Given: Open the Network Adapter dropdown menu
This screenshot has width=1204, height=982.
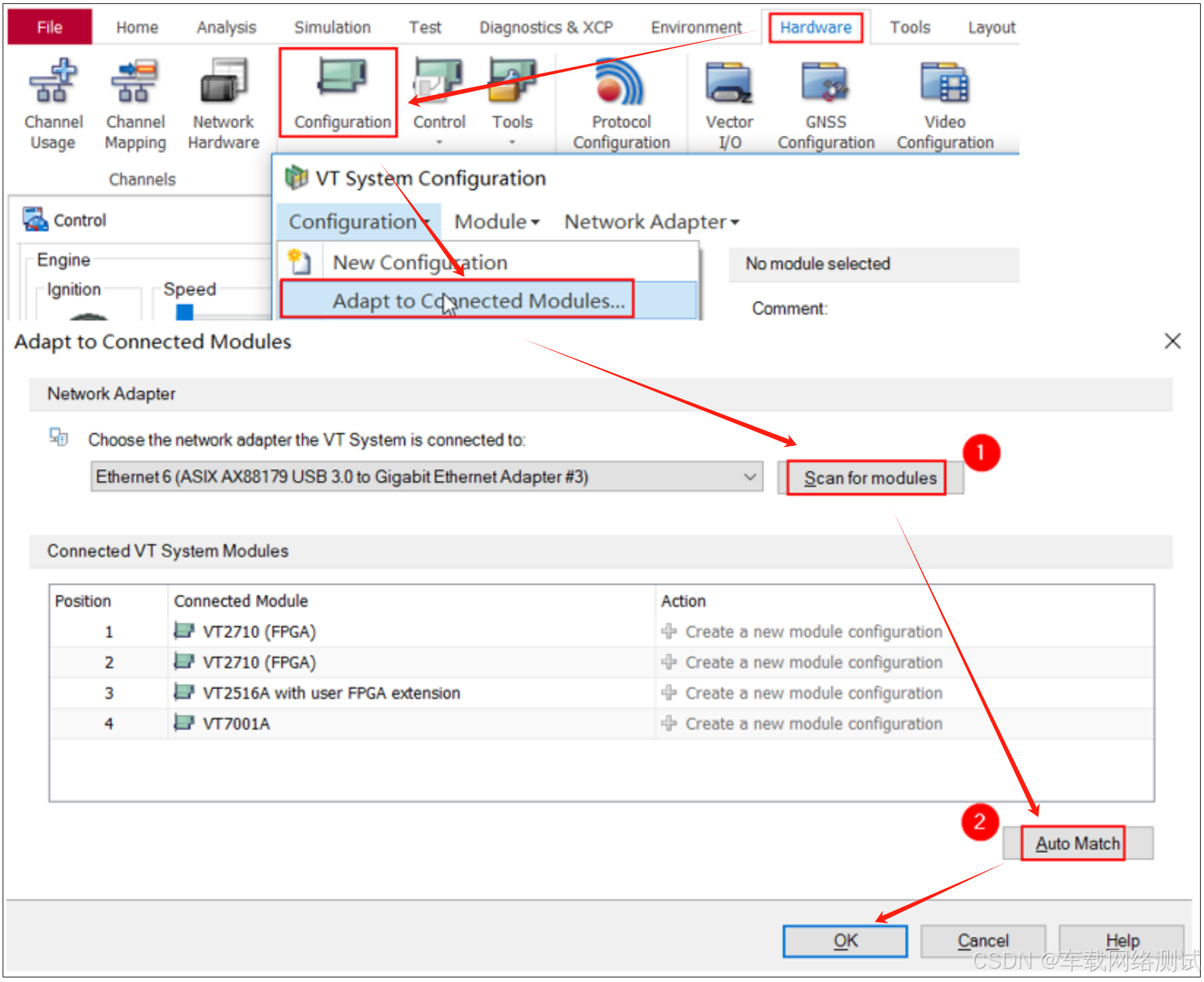Looking at the screenshot, I should (x=651, y=222).
